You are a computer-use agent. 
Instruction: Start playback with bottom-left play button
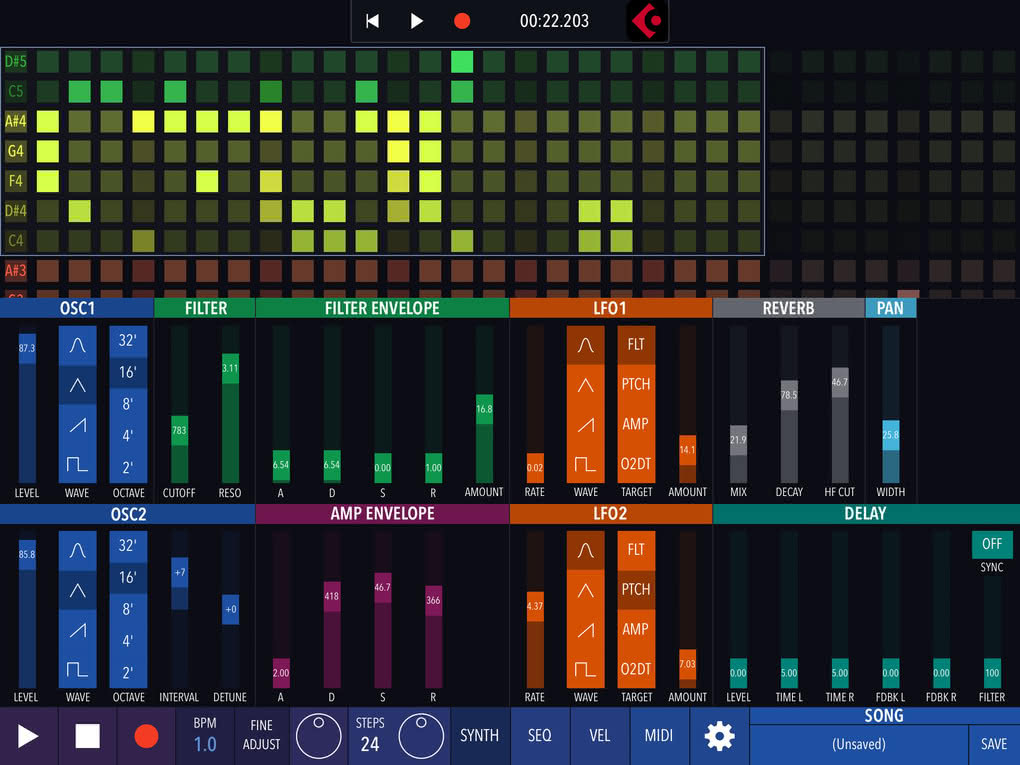coord(28,736)
